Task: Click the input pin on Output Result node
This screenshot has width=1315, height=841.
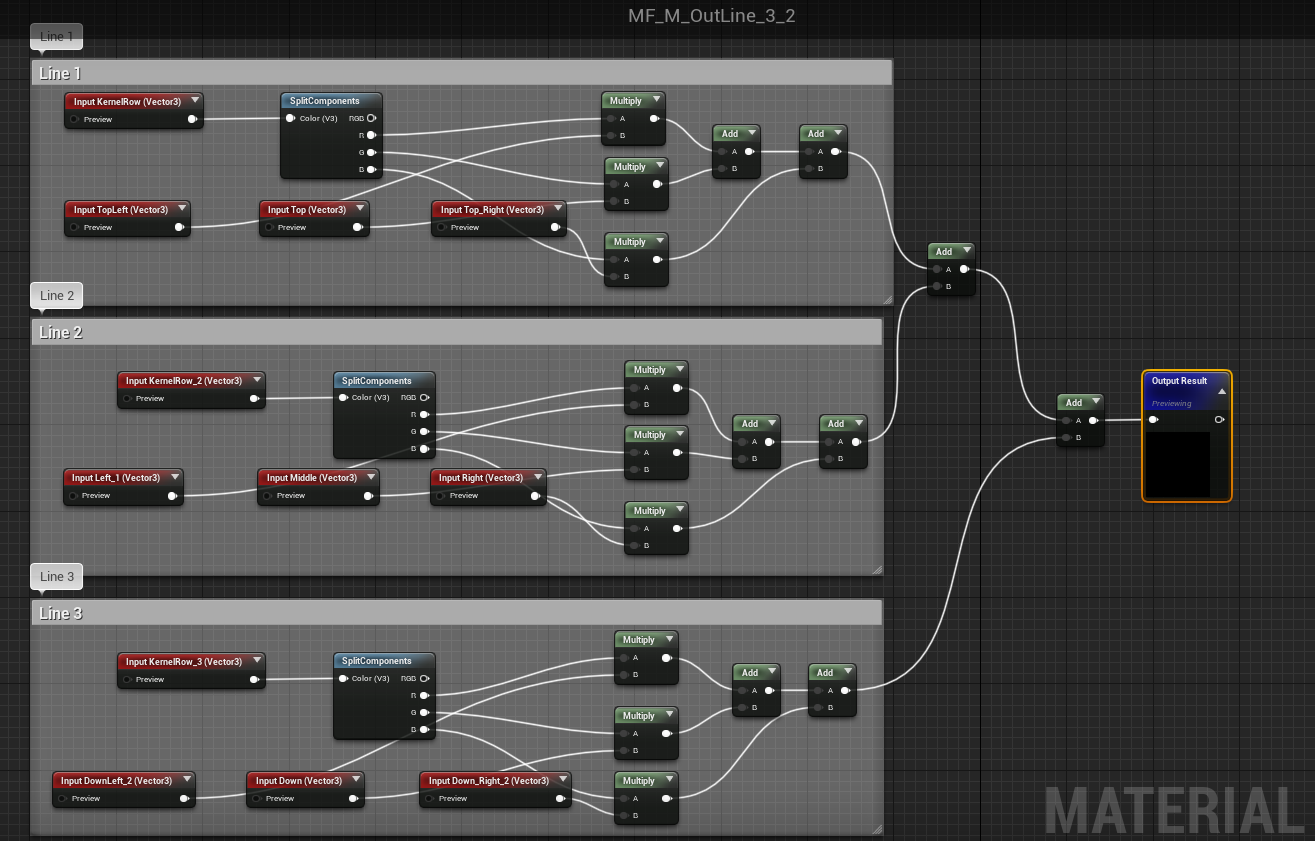Action: click(1152, 419)
